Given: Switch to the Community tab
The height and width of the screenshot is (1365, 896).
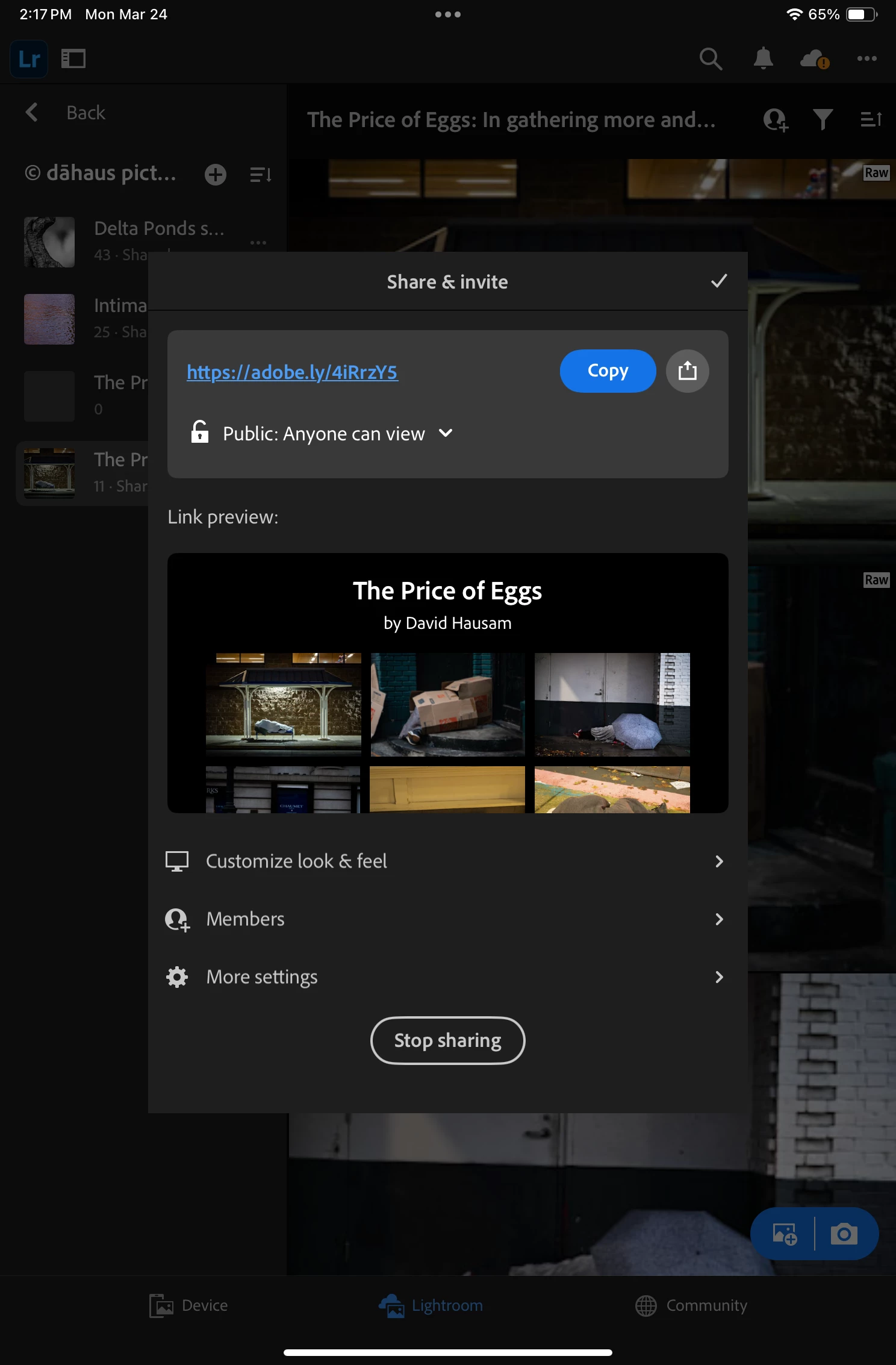Looking at the screenshot, I should pos(691,1305).
